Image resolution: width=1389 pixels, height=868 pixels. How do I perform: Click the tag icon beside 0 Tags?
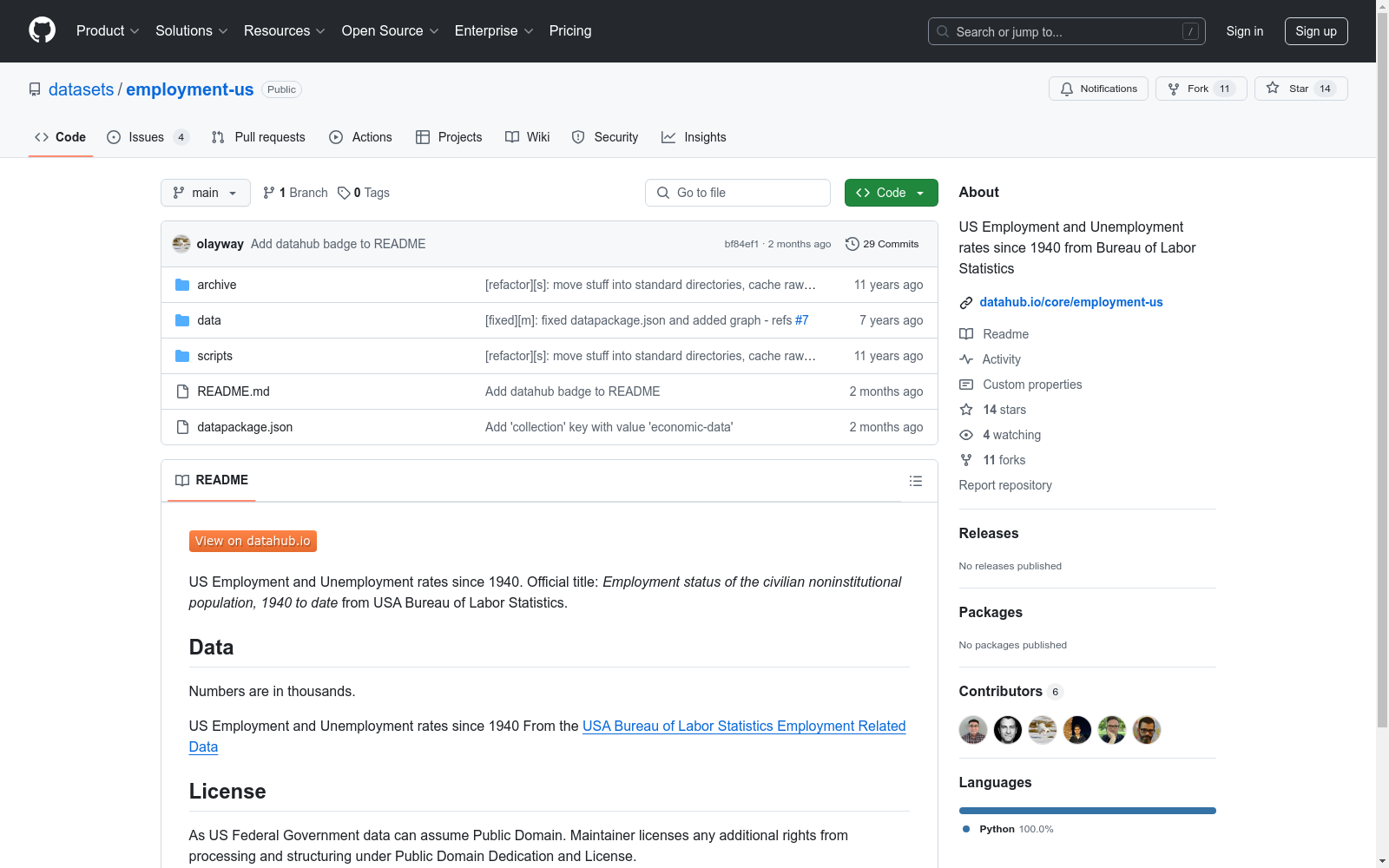(344, 193)
